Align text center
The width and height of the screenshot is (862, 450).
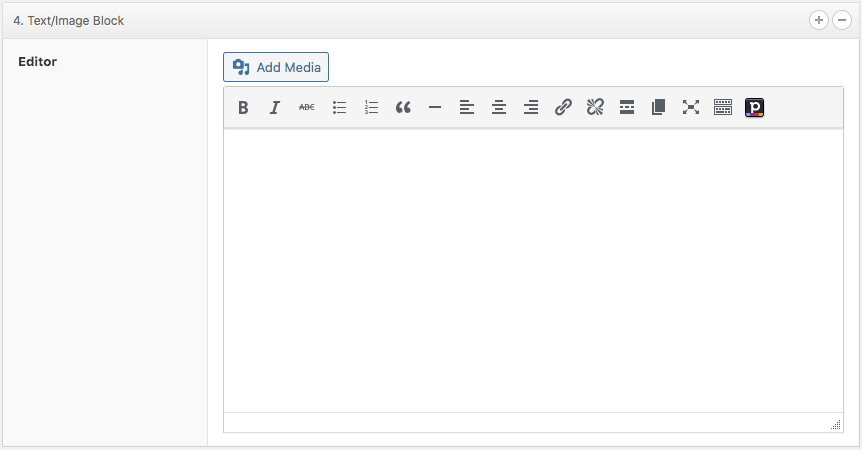[x=499, y=107]
